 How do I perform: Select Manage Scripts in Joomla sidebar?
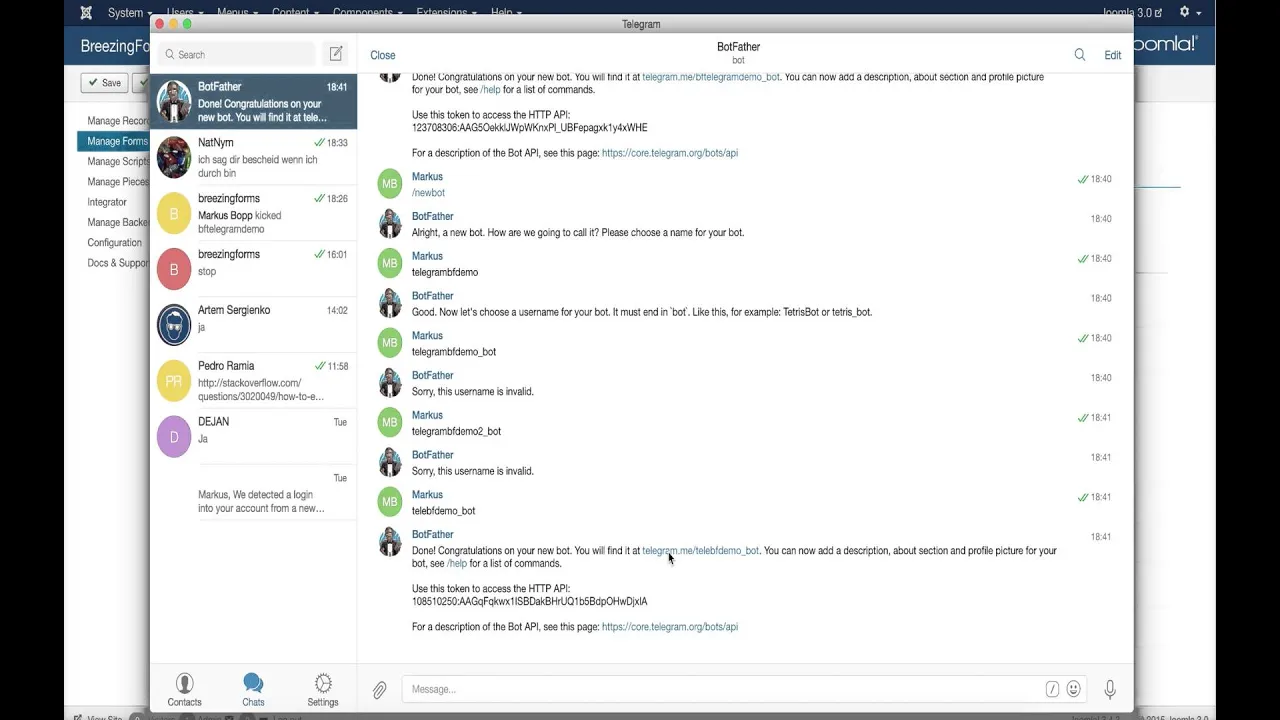[x=118, y=161]
